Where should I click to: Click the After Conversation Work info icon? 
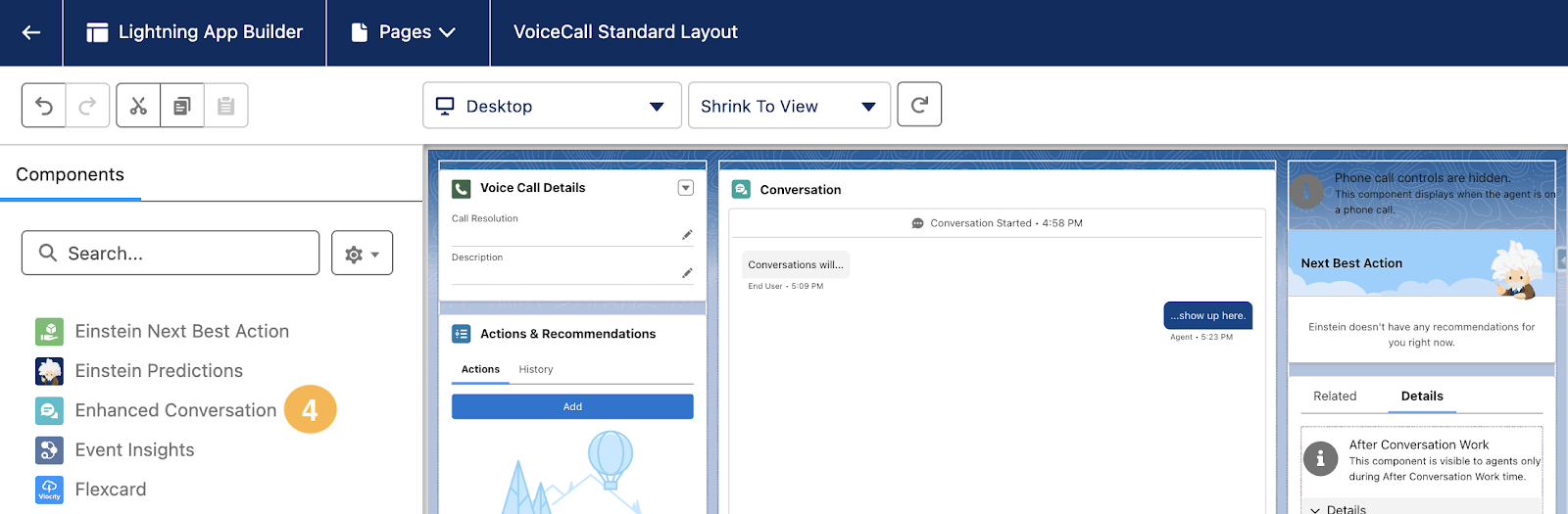pyautogui.click(x=1320, y=458)
